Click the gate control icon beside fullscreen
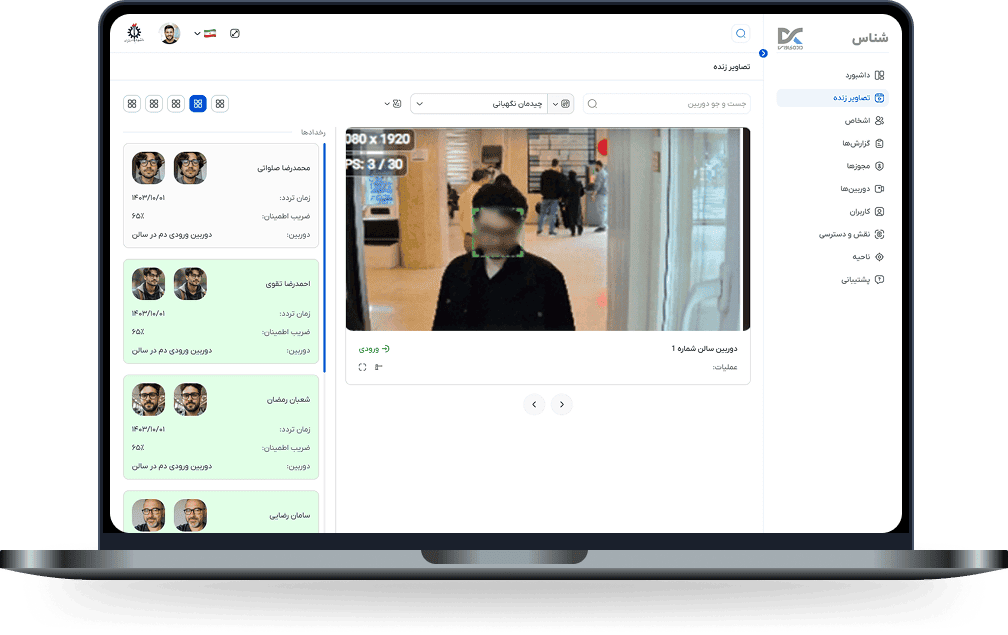The image size is (1008, 635). [379, 367]
